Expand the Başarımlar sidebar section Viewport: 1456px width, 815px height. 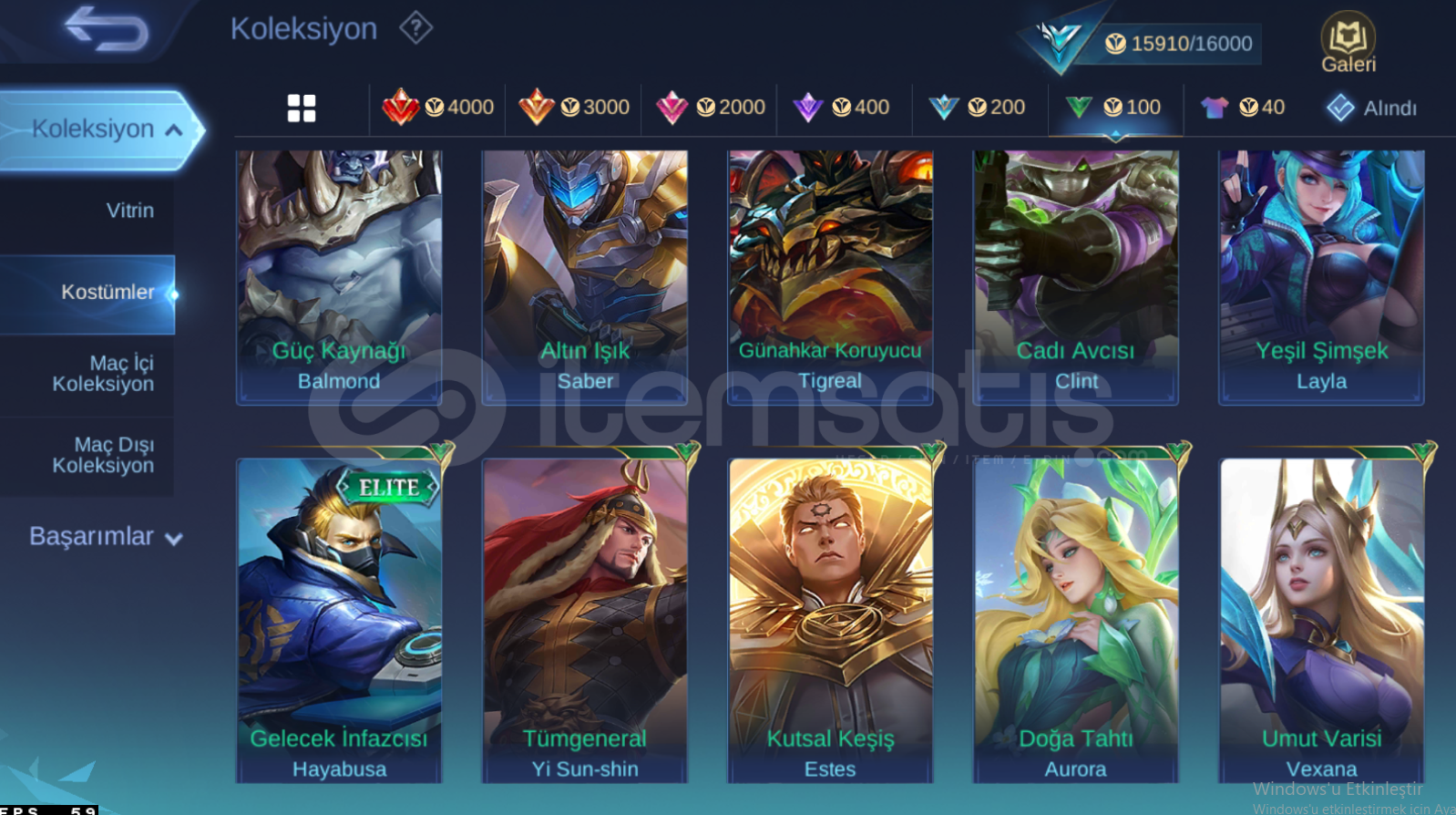[x=106, y=536]
